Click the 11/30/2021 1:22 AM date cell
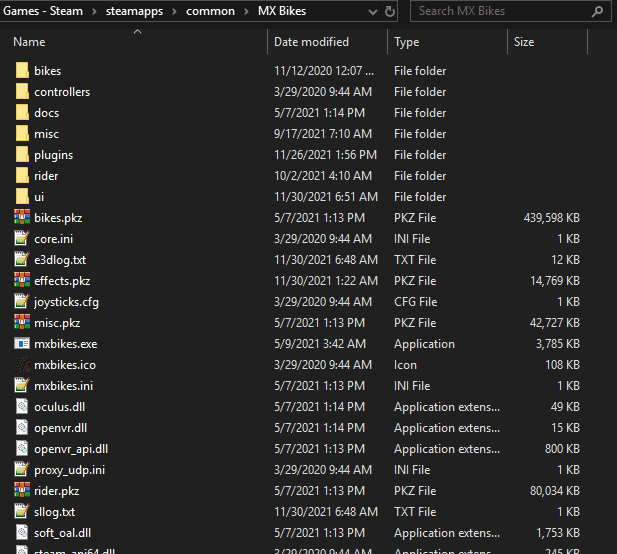617x554 pixels. point(326,281)
